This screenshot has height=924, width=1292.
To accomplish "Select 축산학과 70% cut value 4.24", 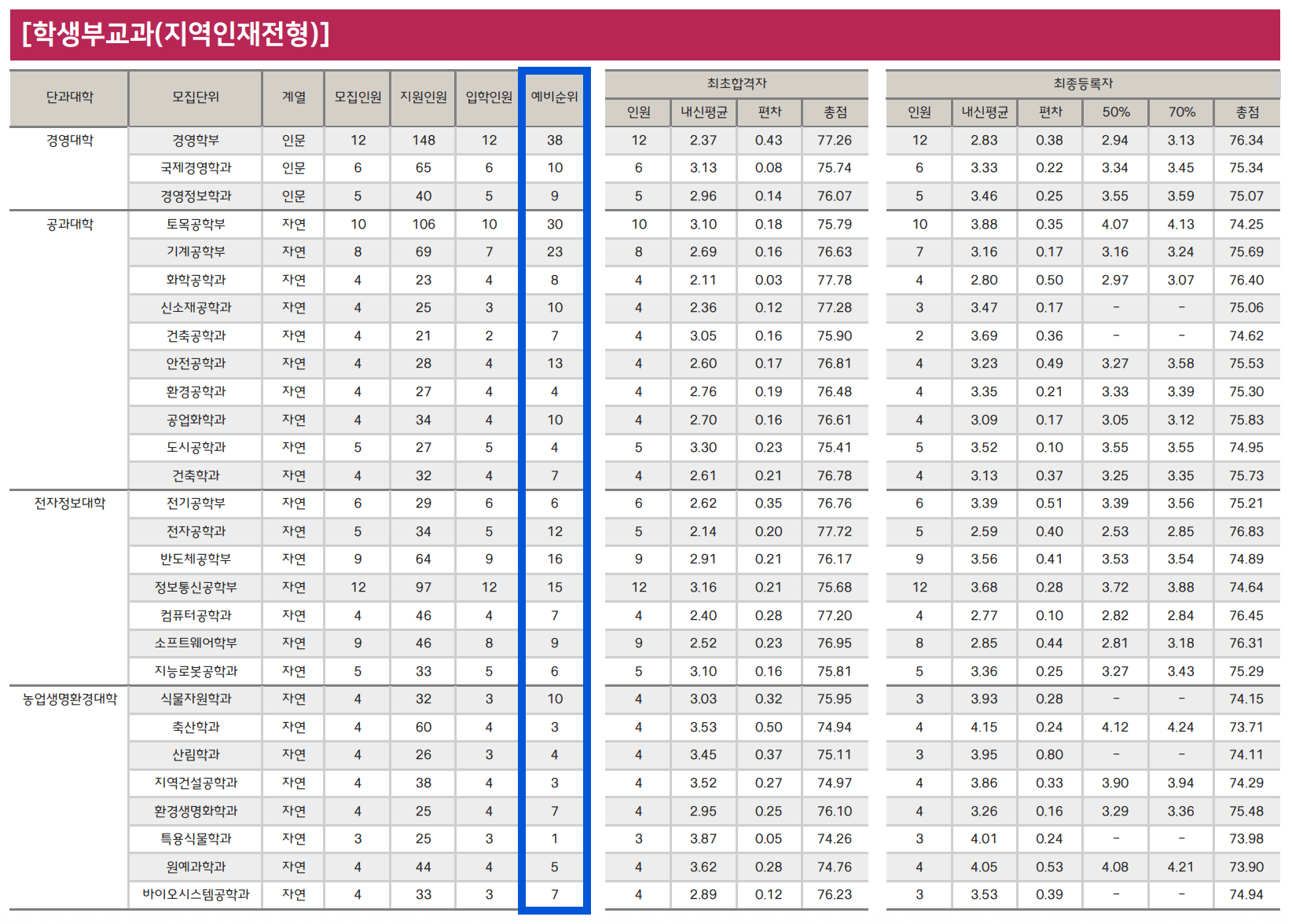I will click(1181, 728).
